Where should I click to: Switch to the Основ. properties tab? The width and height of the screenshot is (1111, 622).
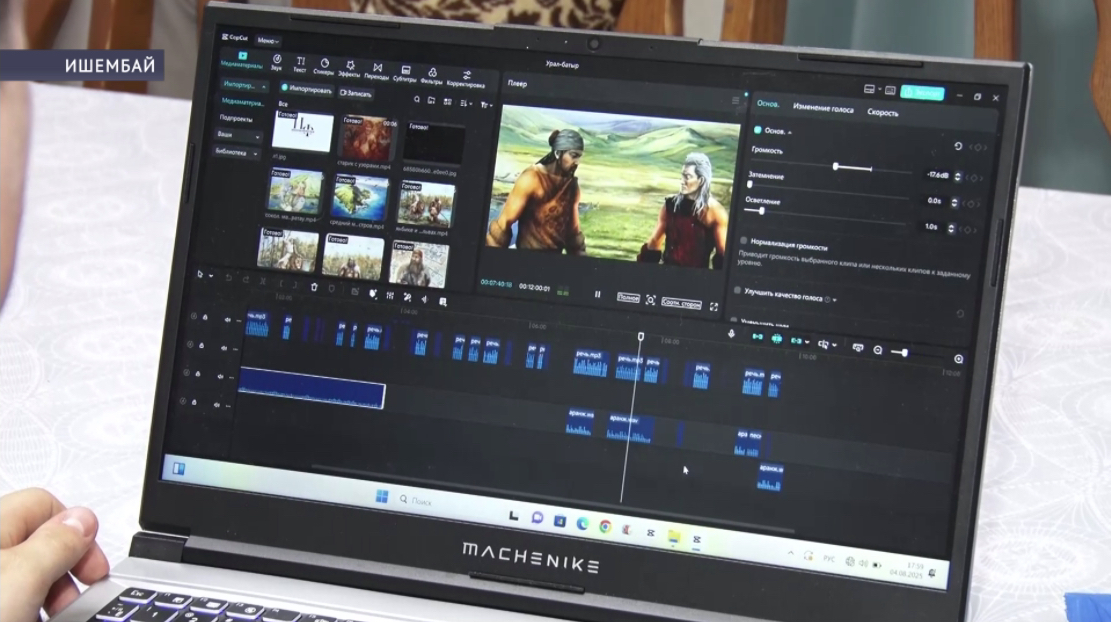(767, 104)
